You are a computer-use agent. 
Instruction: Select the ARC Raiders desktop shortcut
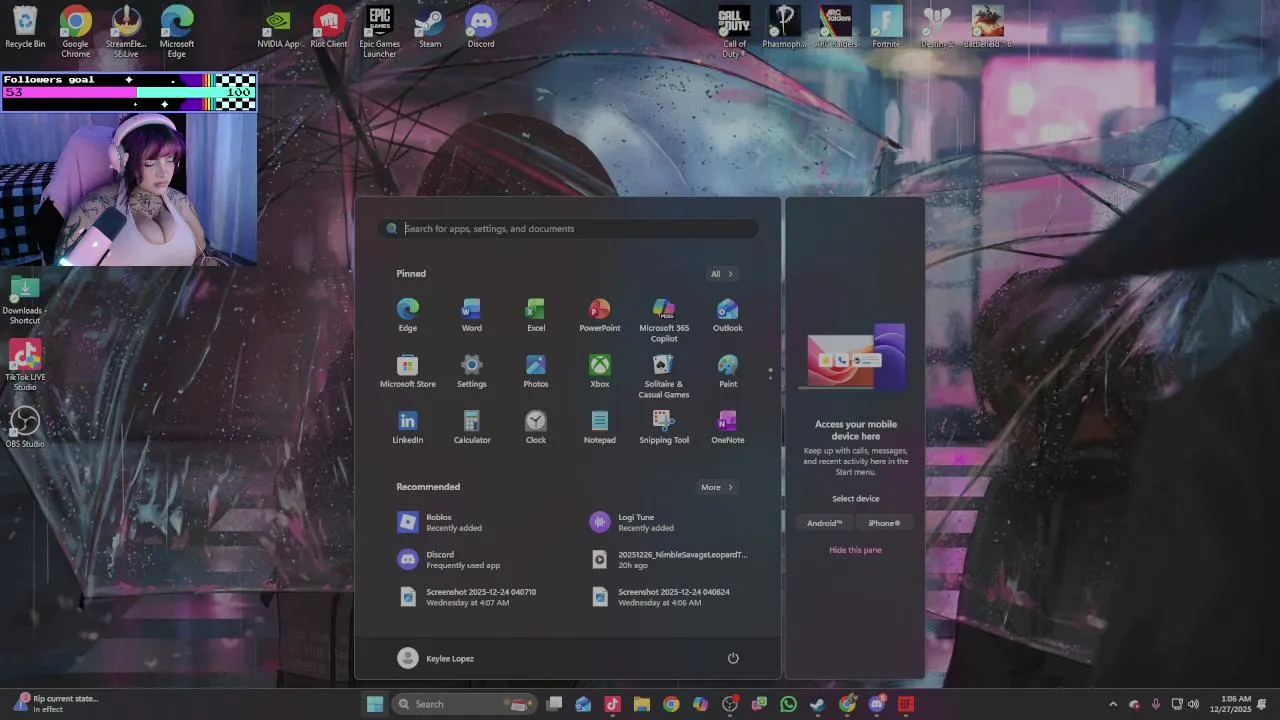(x=835, y=27)
